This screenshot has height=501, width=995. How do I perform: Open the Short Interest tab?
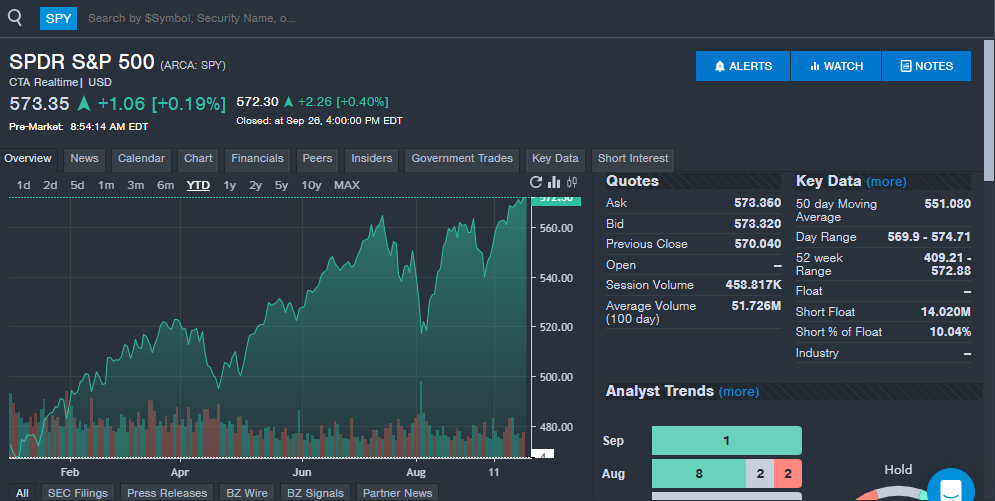point(633,159)
